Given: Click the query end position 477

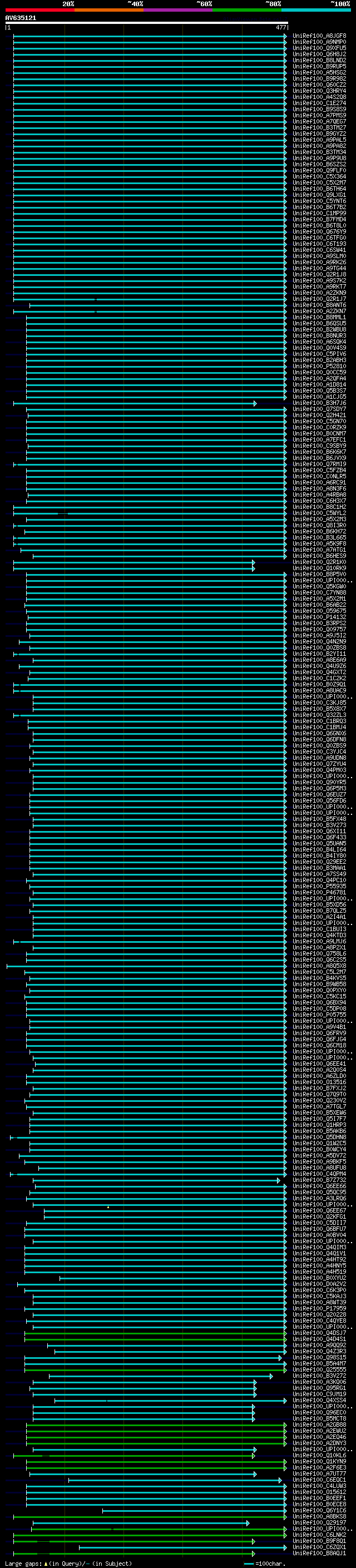Looking at the screenshot, I should [280, 27].
